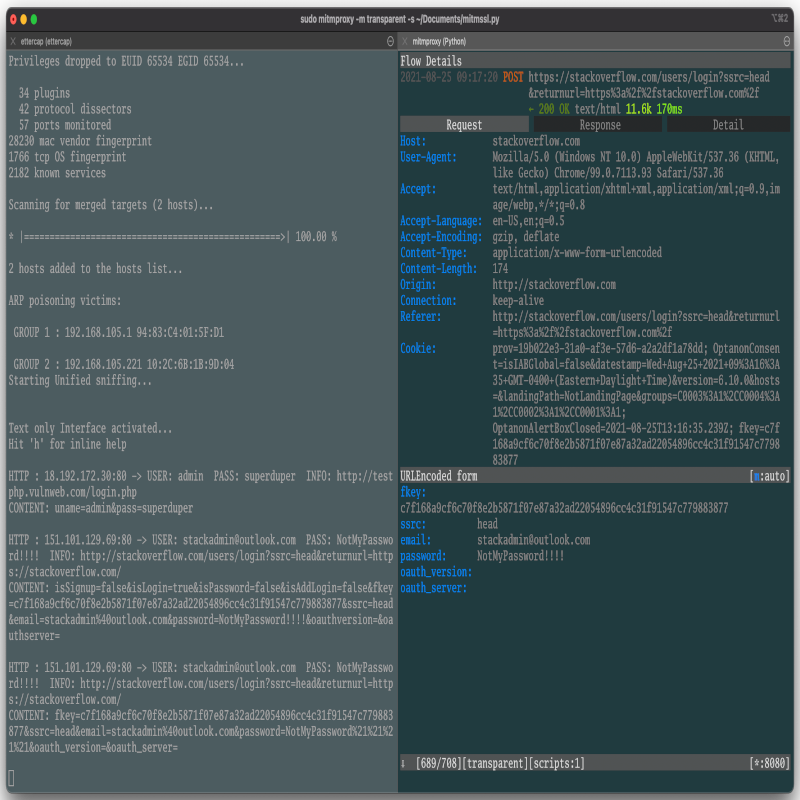
Task: Click the ettercap 100.00 % progress bar line
Action: [x=172, y=236]
